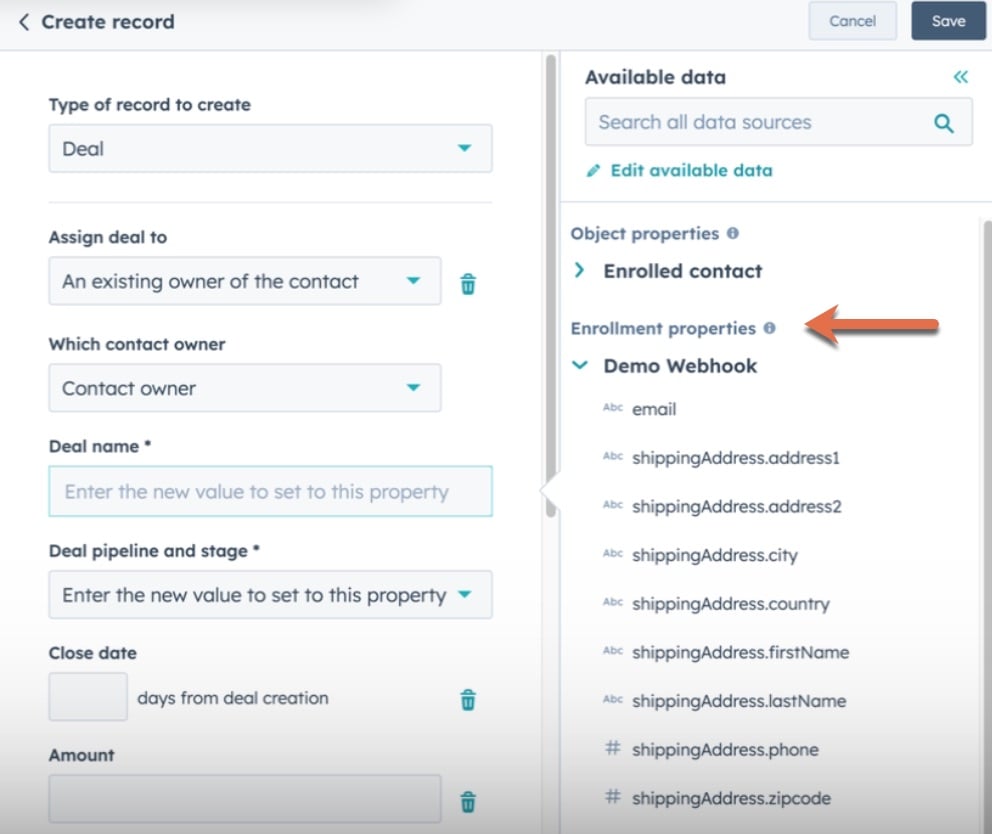Collapse the Available data panel with double chevron

tap(959, 76)
